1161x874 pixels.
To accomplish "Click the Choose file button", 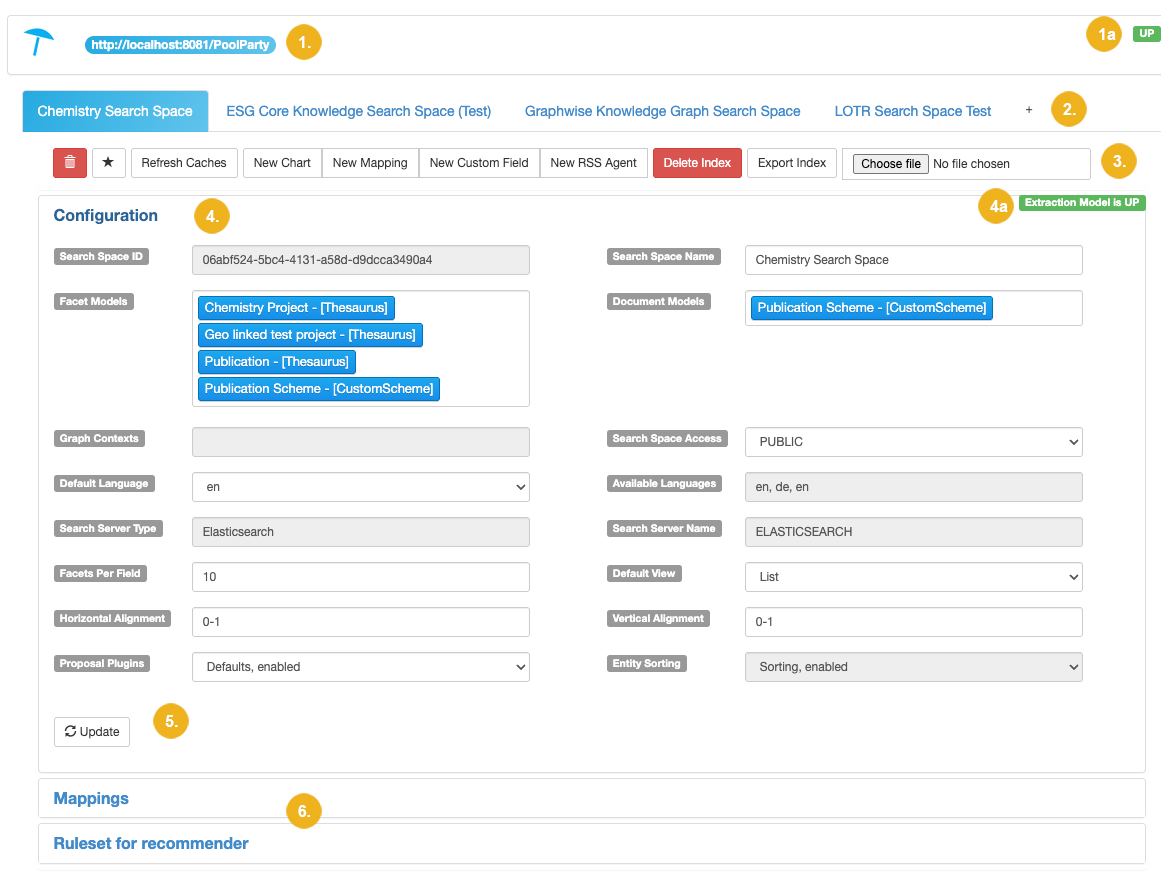I will click(890, 164).
